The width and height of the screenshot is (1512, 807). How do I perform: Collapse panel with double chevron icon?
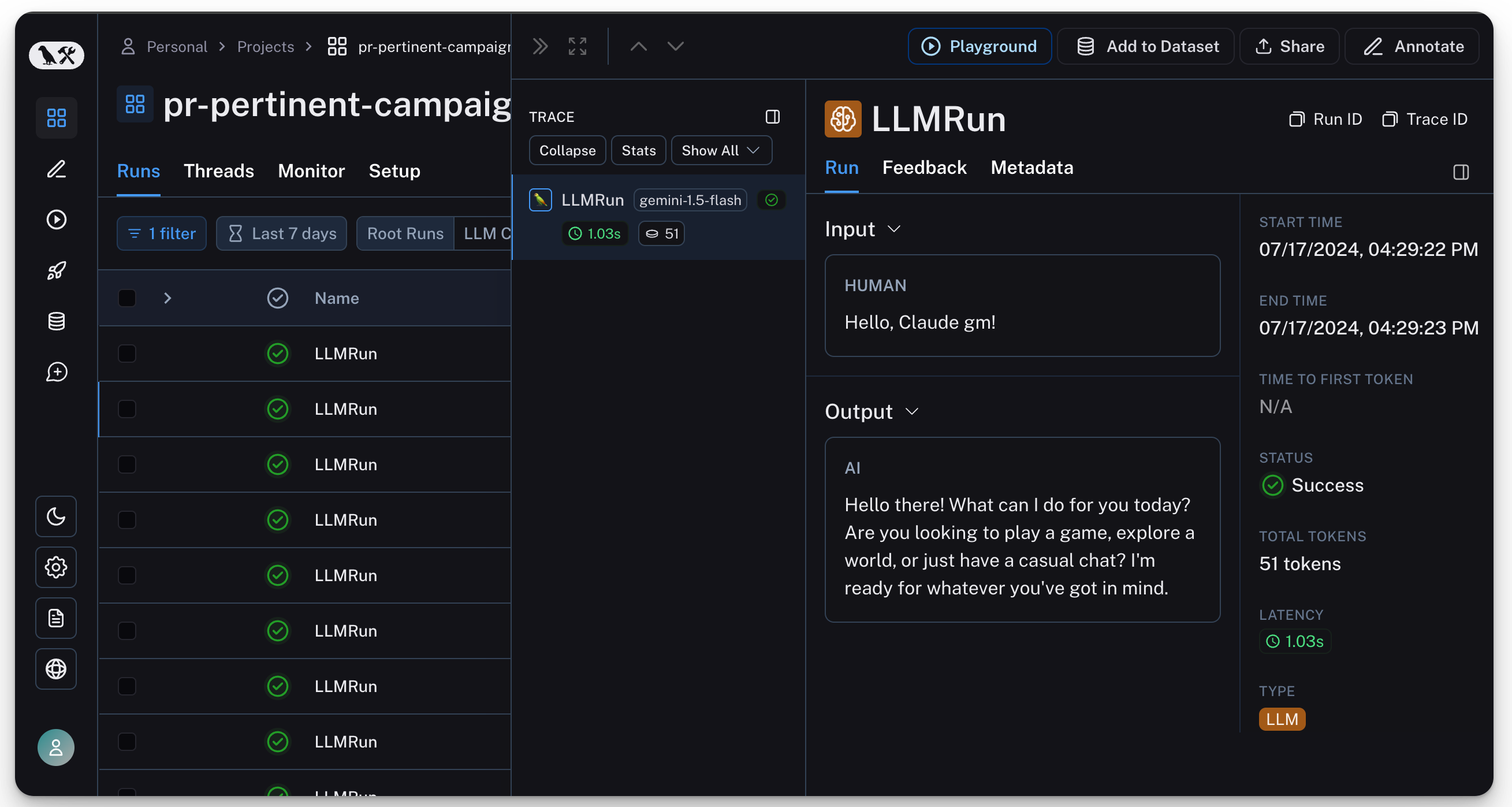click(540, 46)
